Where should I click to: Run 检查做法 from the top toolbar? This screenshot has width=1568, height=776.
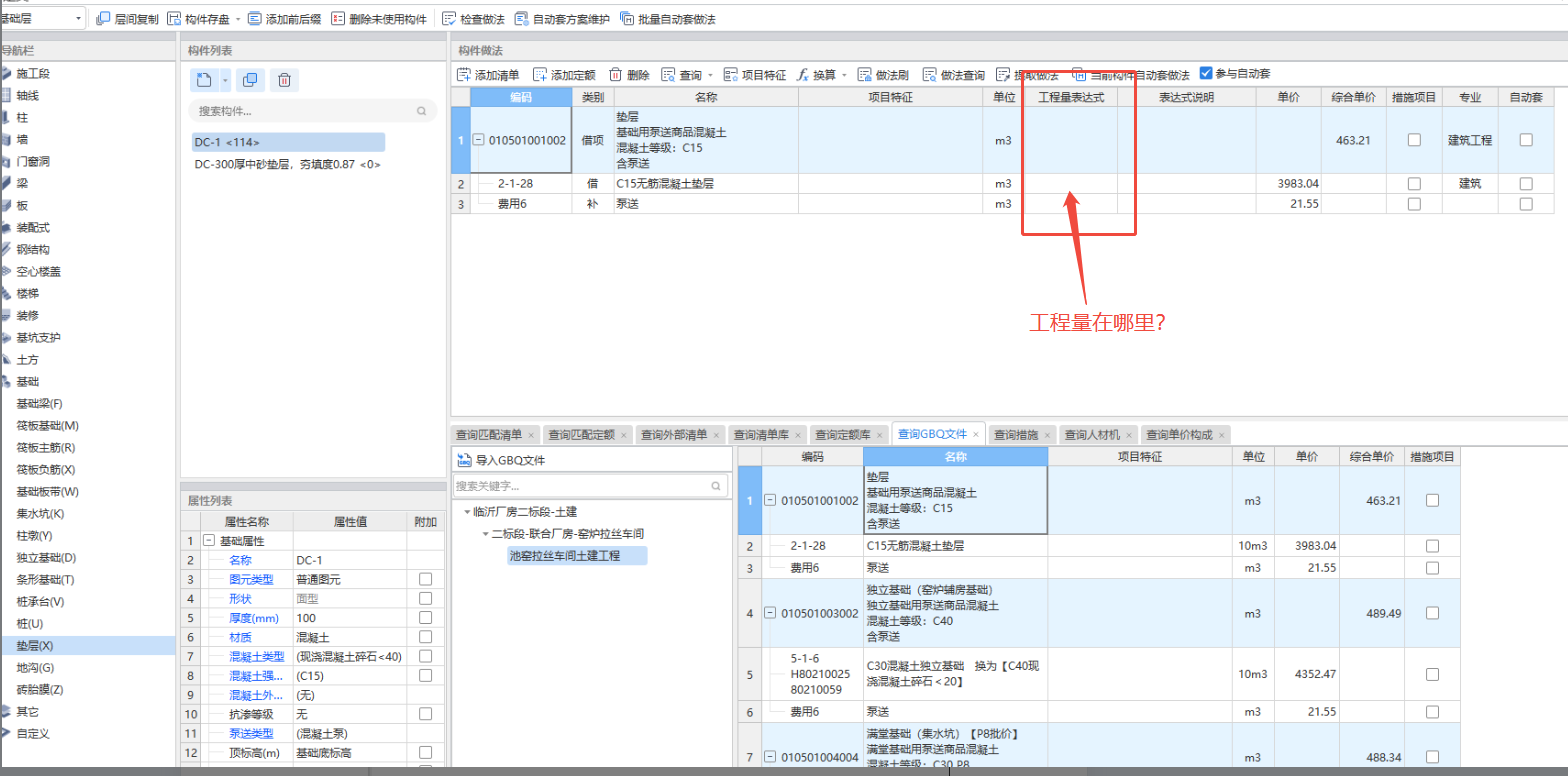[475, 19]
